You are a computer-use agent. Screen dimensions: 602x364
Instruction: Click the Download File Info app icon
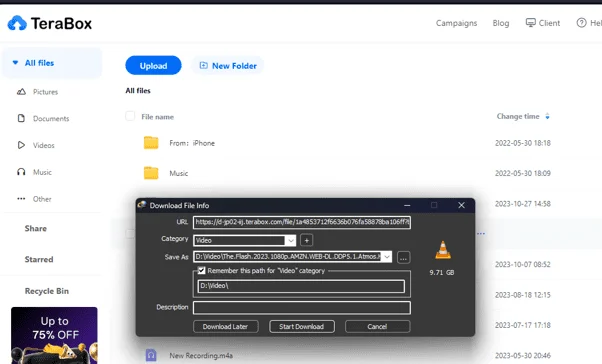point(142,205)
